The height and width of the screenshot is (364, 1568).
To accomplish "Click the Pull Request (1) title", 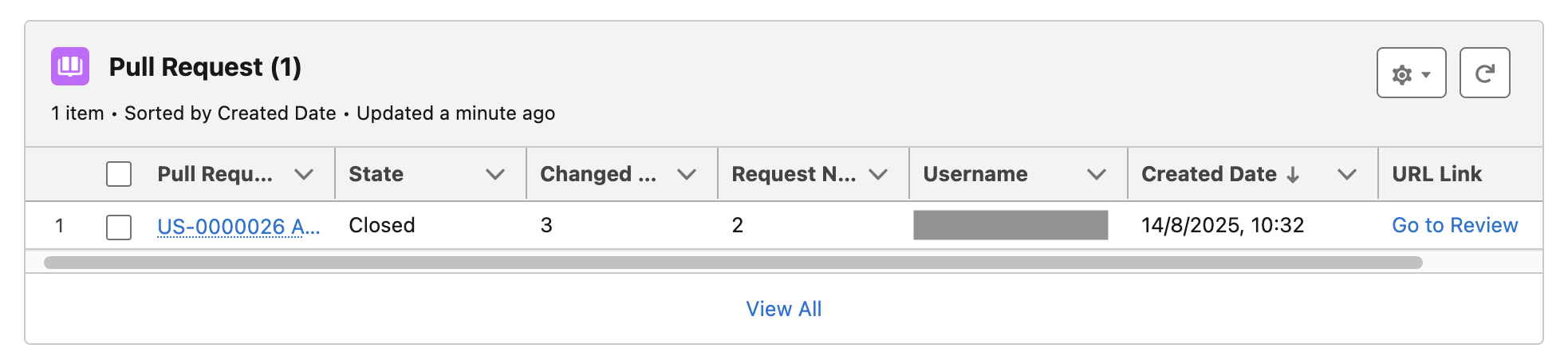I will click(205, 67).
